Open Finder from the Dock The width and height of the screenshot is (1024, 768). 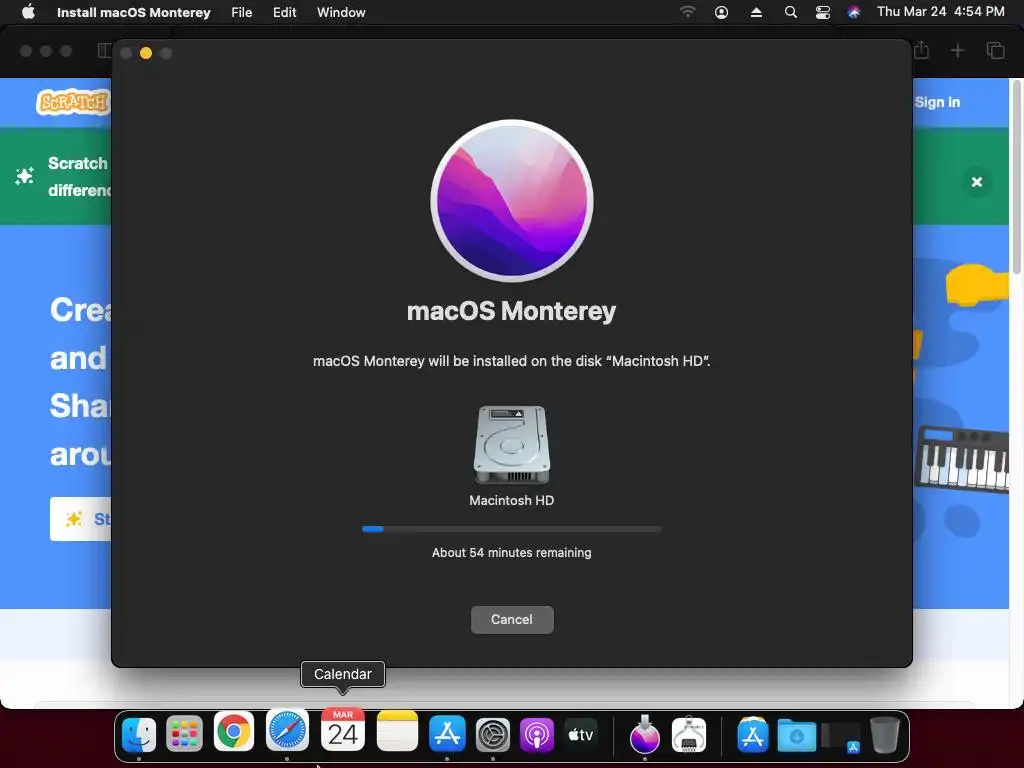pyautogui.click(x=139, y=735)
